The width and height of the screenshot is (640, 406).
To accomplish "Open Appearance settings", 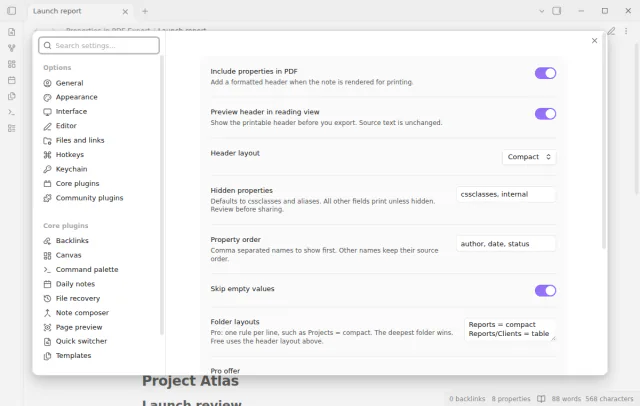I will 70,97.
